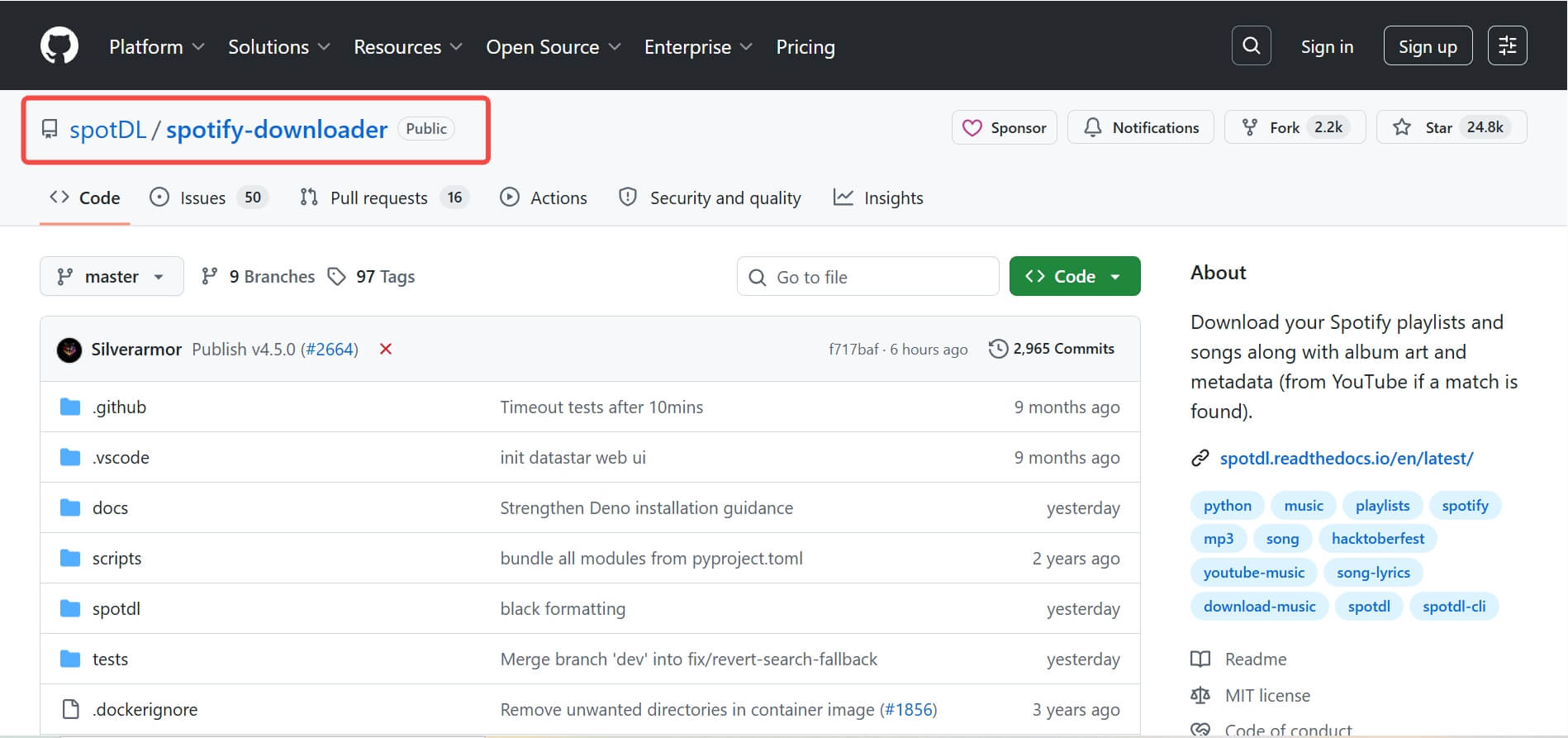Click Silverarmor's avatar image
This screenshot has width=1568, height=738.
69,350
